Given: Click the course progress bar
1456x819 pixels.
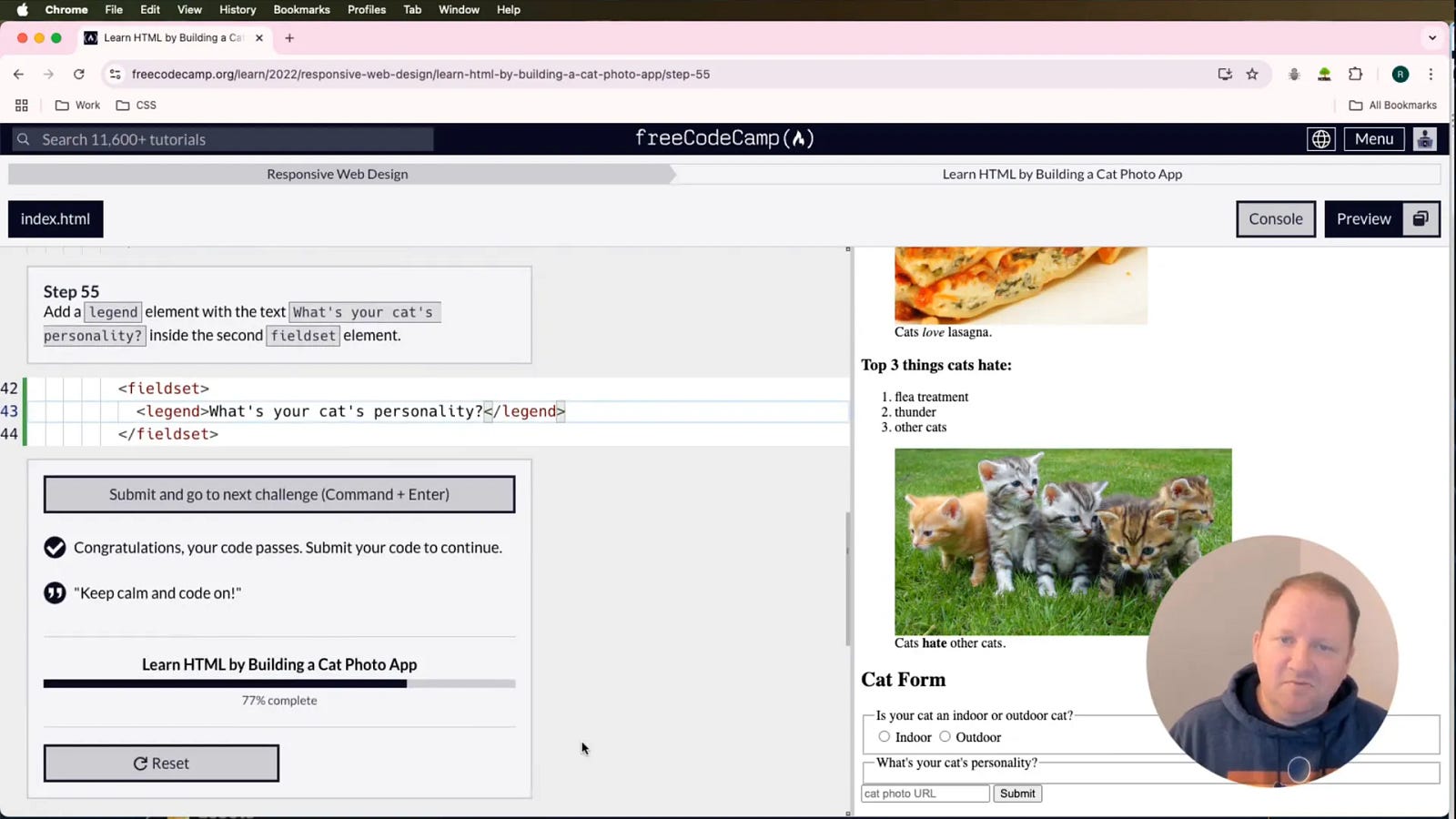Looking at the screenshot, I should pos(279,683).
